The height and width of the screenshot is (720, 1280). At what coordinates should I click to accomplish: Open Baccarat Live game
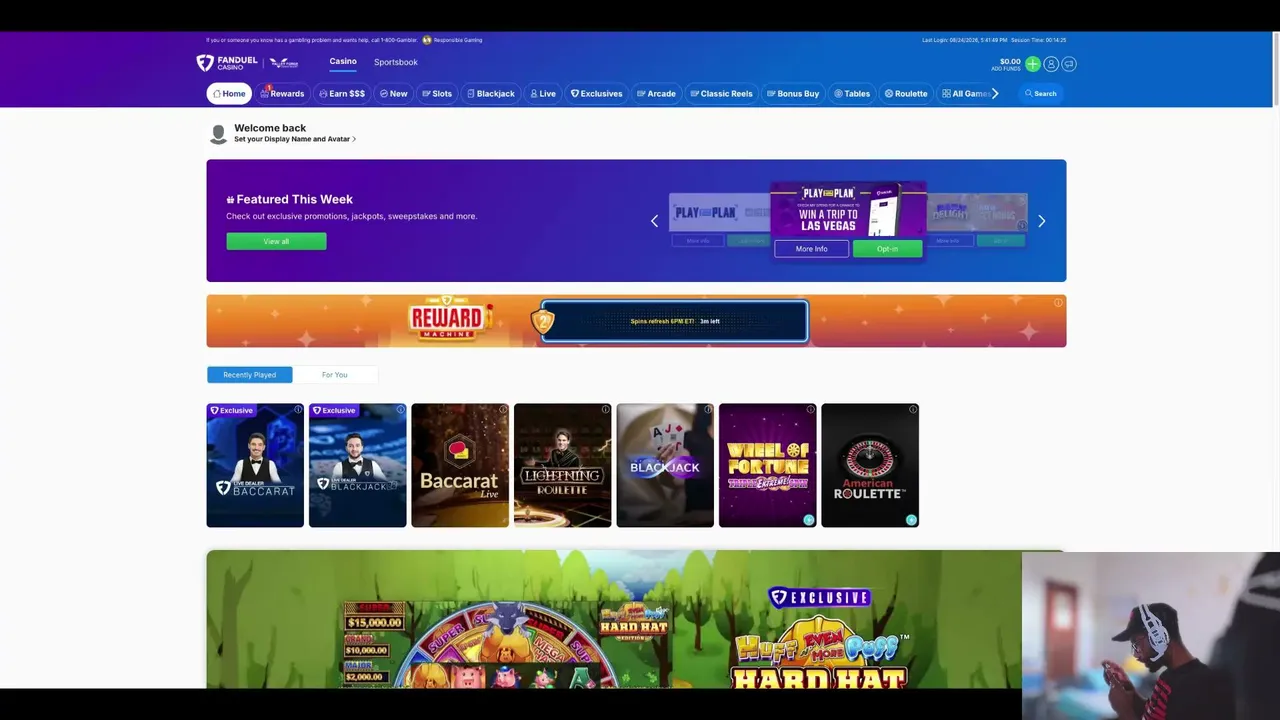pos(460,465)
